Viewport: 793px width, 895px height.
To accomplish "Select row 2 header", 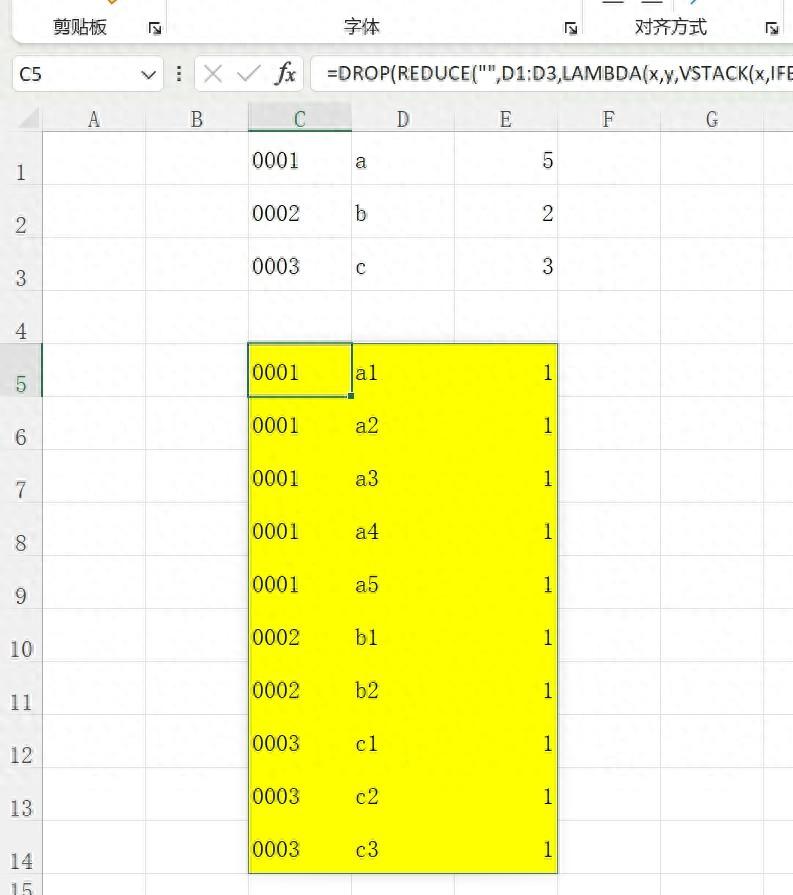I will [21, 211].
